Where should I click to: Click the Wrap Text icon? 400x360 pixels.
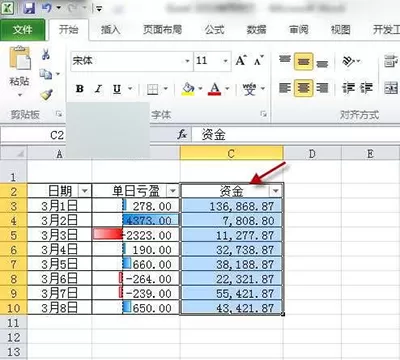(x=391, y=61)
